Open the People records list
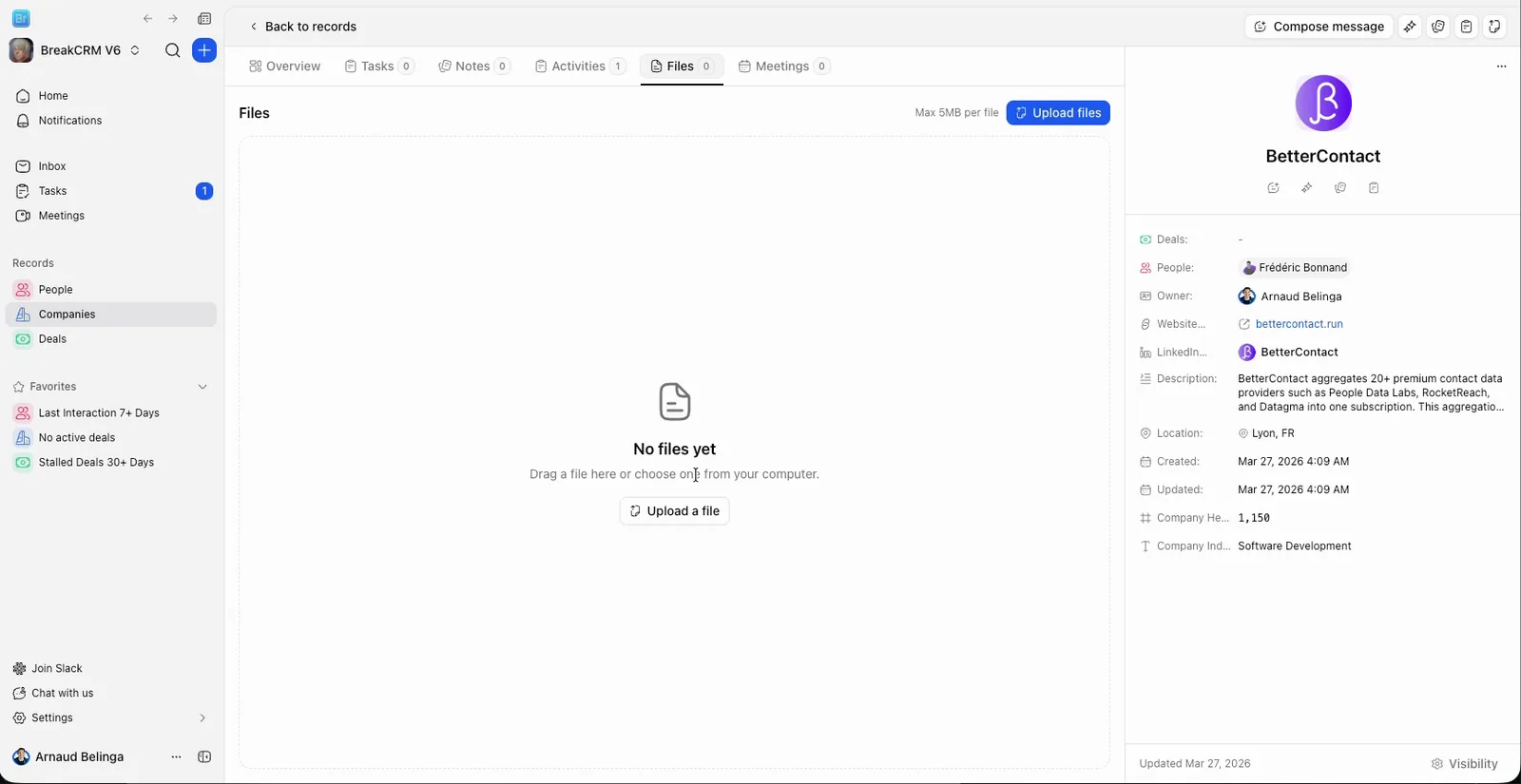 pyautogui.click(x=111, y=290)
